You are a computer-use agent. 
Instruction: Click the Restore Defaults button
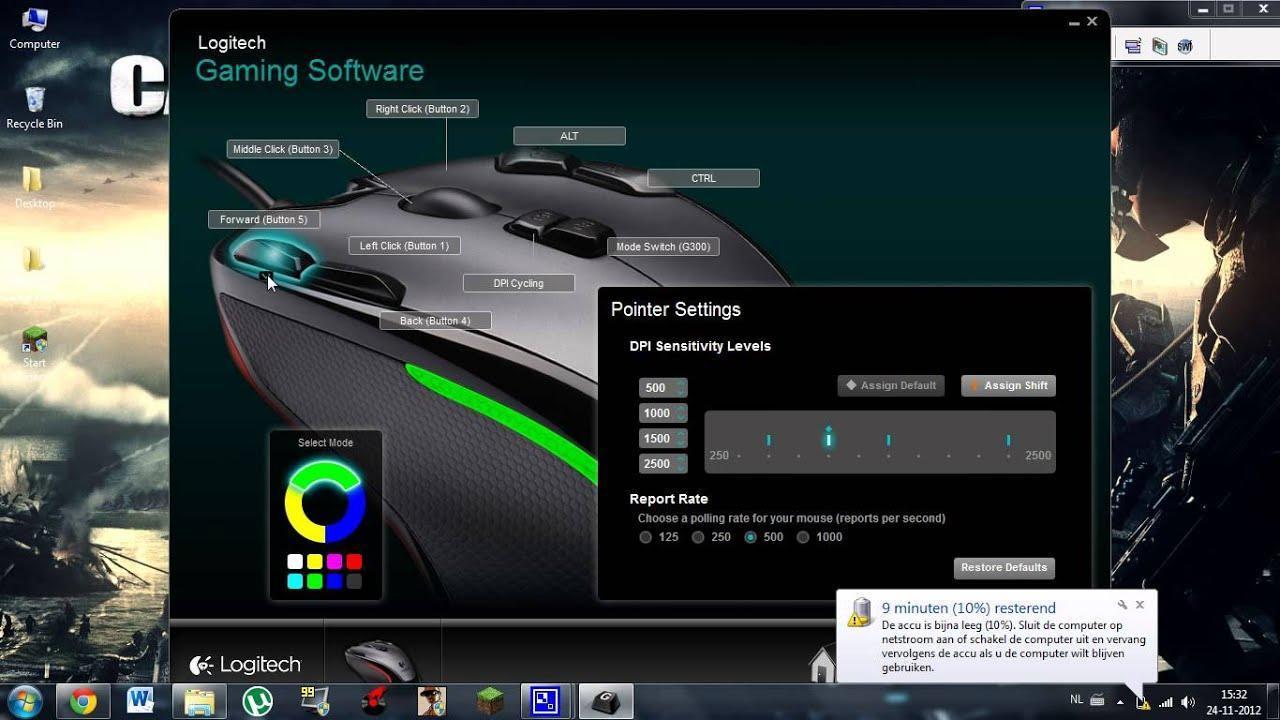click(1004, 568)
